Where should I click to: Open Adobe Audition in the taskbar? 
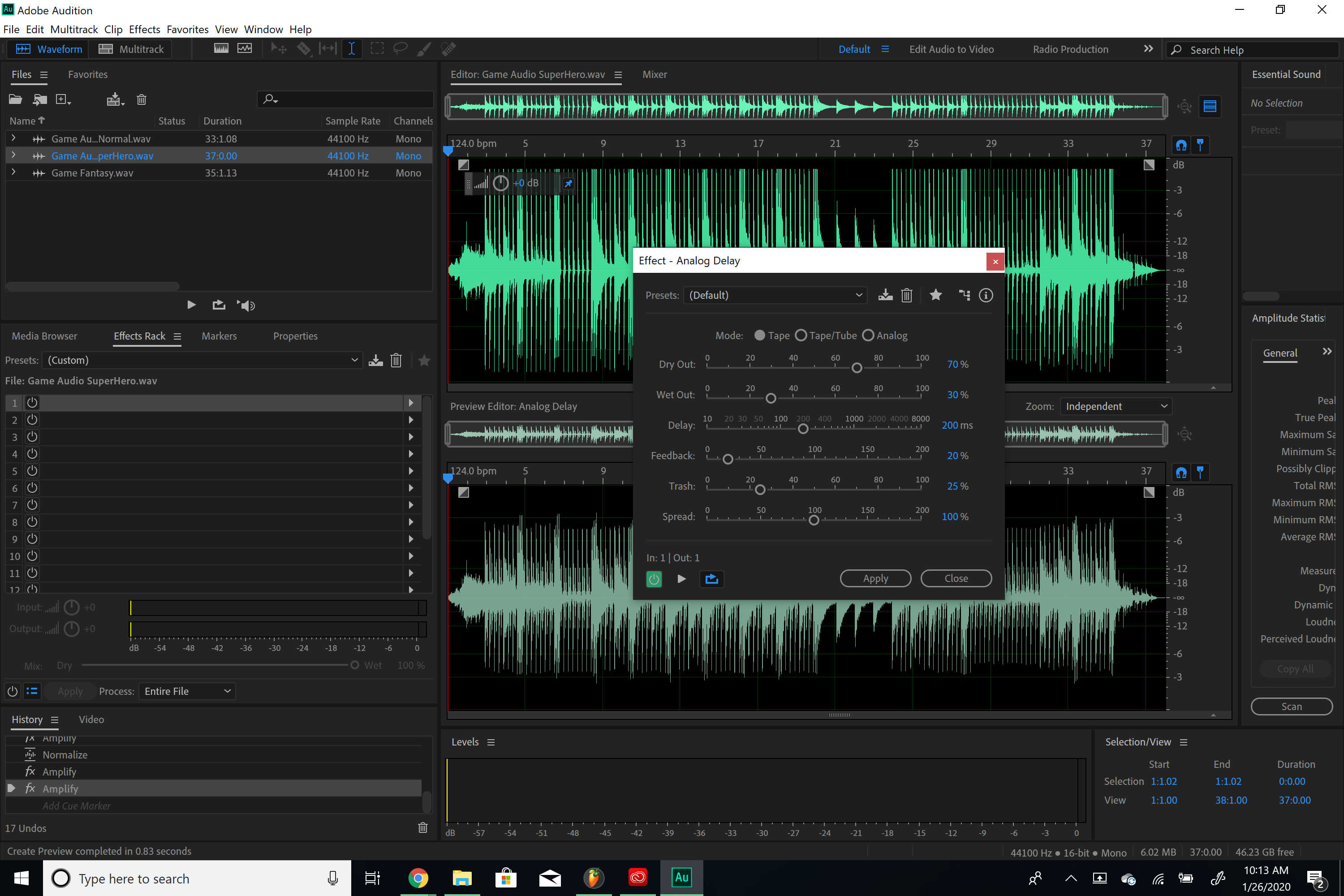click(x=682, y=878)
